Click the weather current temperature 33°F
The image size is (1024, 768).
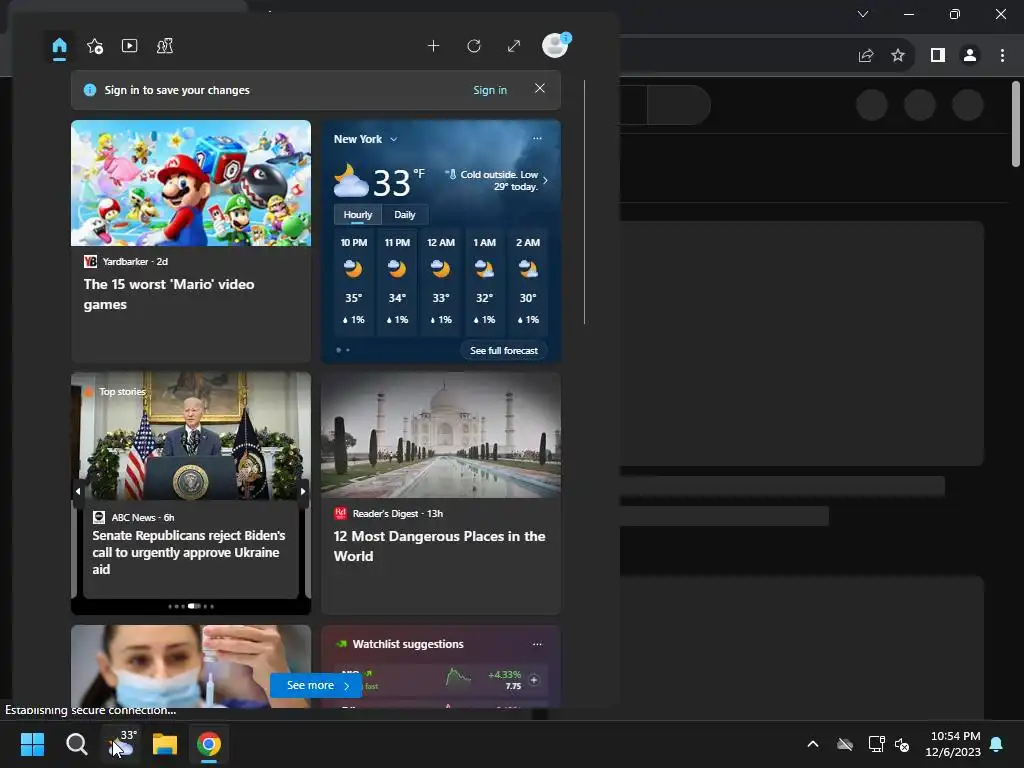coord(398,183)
